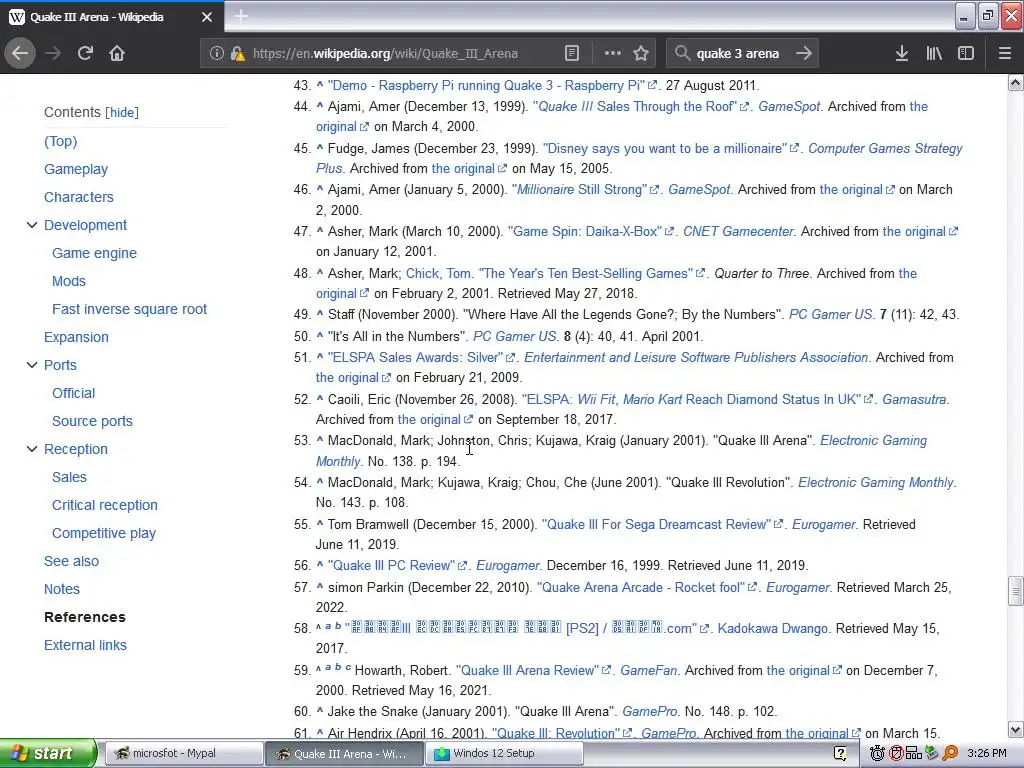Image resolution: width=1024 pixels, height=768 pixels.
Task: Toggle reader view for this article
Action: point(571,53)
